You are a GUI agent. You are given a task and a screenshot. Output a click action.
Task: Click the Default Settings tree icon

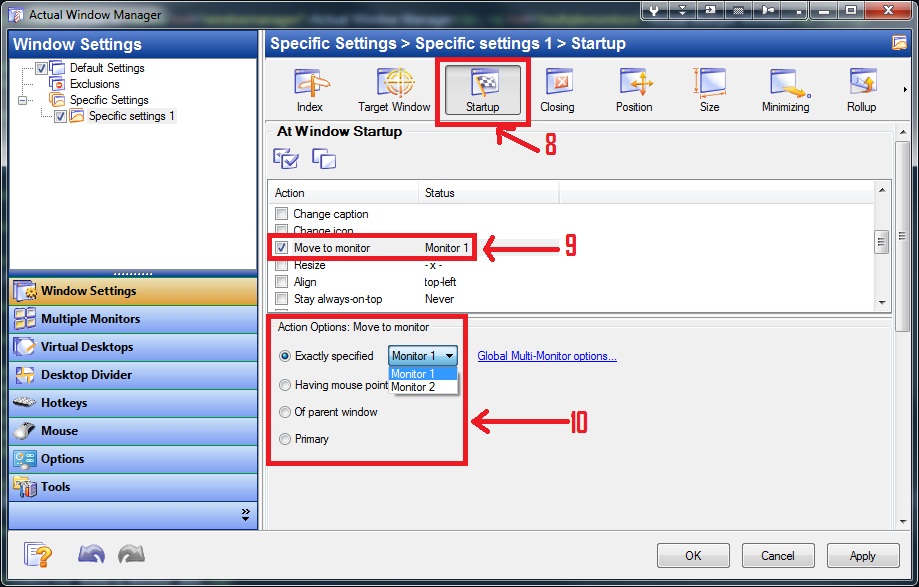pyautogui.click(x=57, y=68)
